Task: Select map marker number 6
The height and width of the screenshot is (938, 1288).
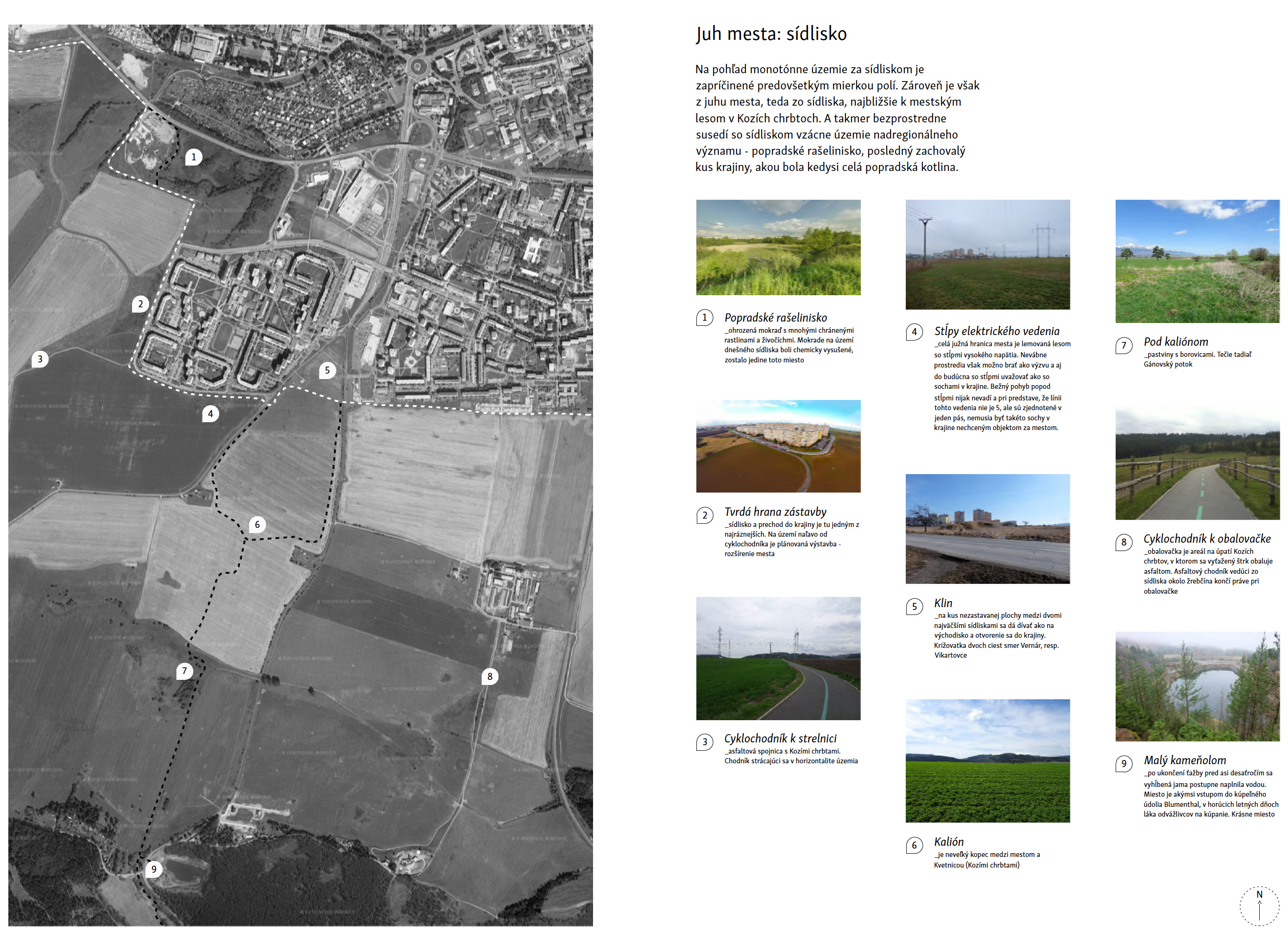Action: point(257,525)
